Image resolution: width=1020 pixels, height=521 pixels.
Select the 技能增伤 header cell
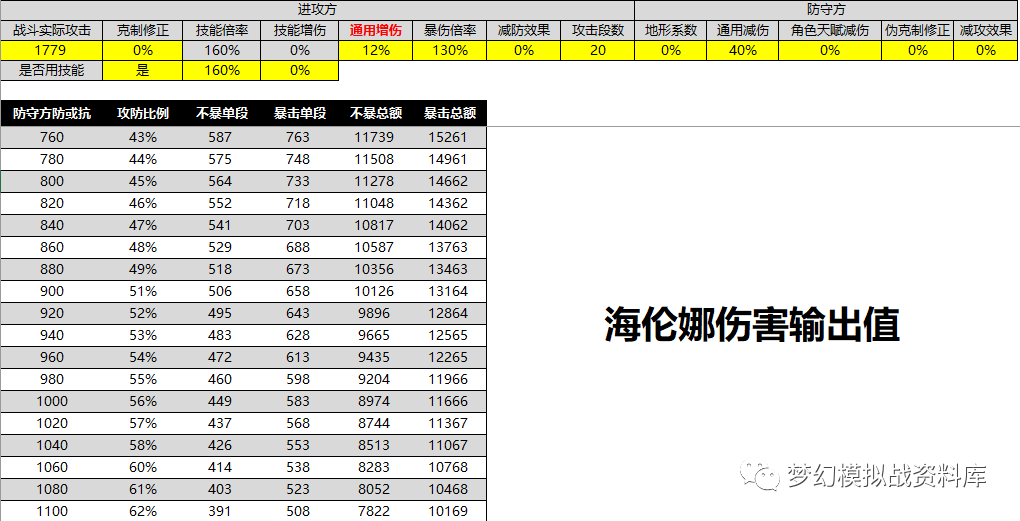(300, 31)
